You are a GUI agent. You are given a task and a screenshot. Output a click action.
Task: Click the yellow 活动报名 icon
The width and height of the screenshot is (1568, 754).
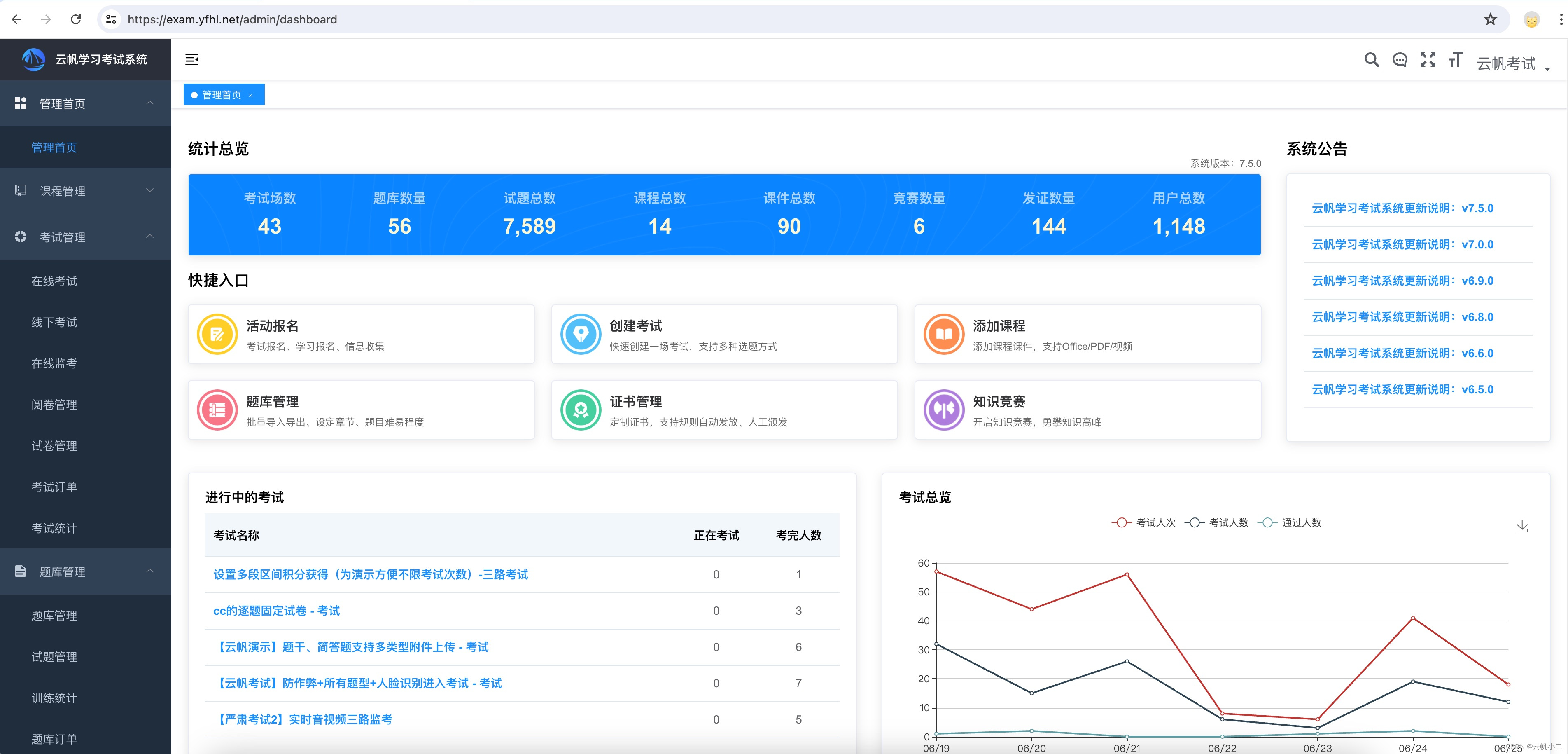pos(217,334)
